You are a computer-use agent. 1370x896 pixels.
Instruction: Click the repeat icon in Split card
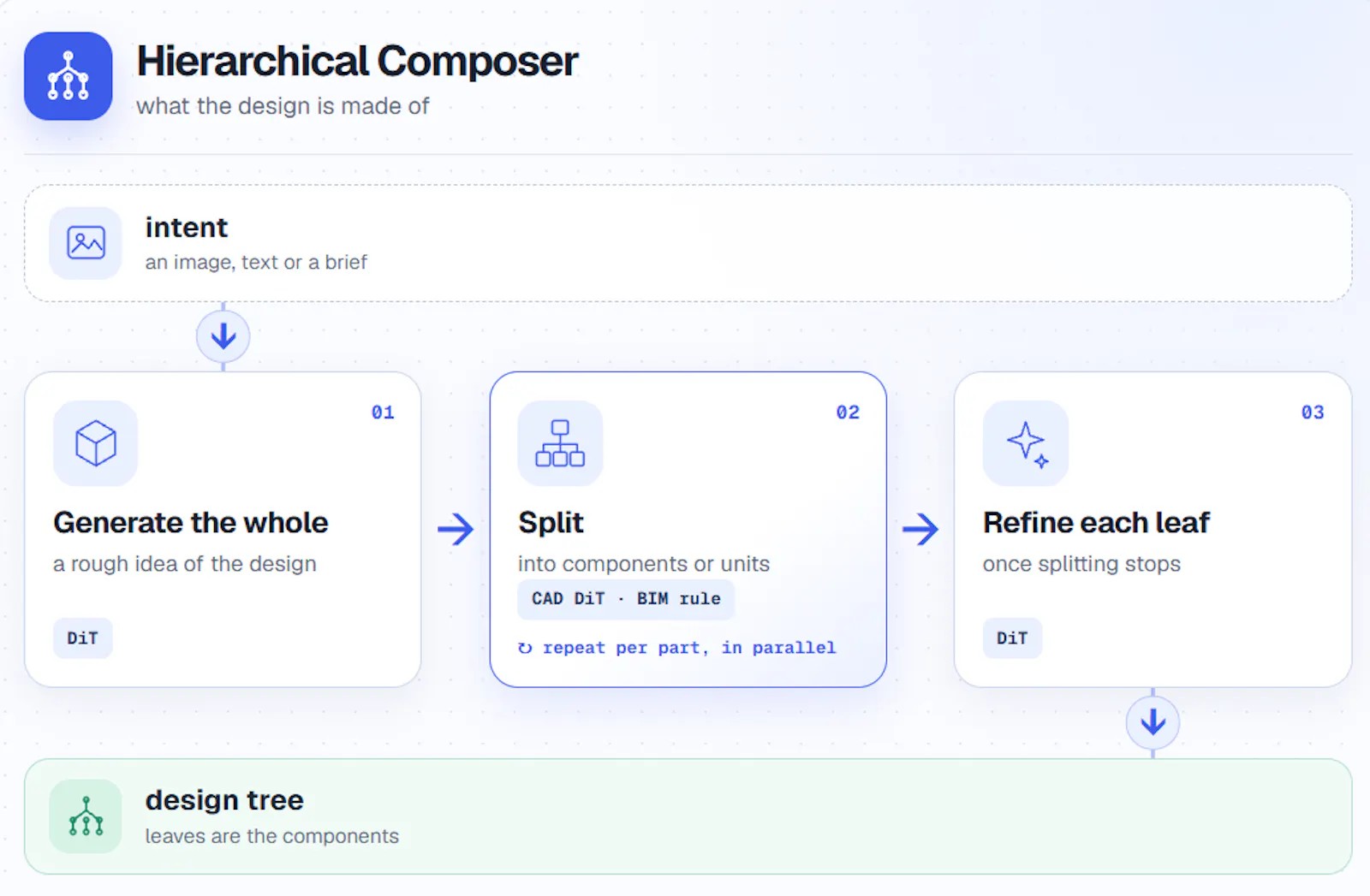[525, 648]
